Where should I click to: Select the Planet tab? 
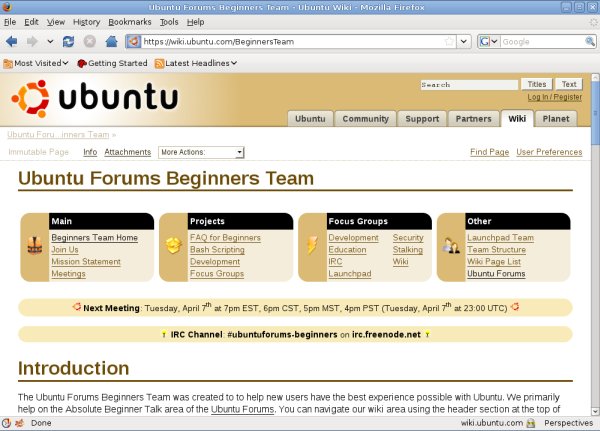tap(554, 118)
